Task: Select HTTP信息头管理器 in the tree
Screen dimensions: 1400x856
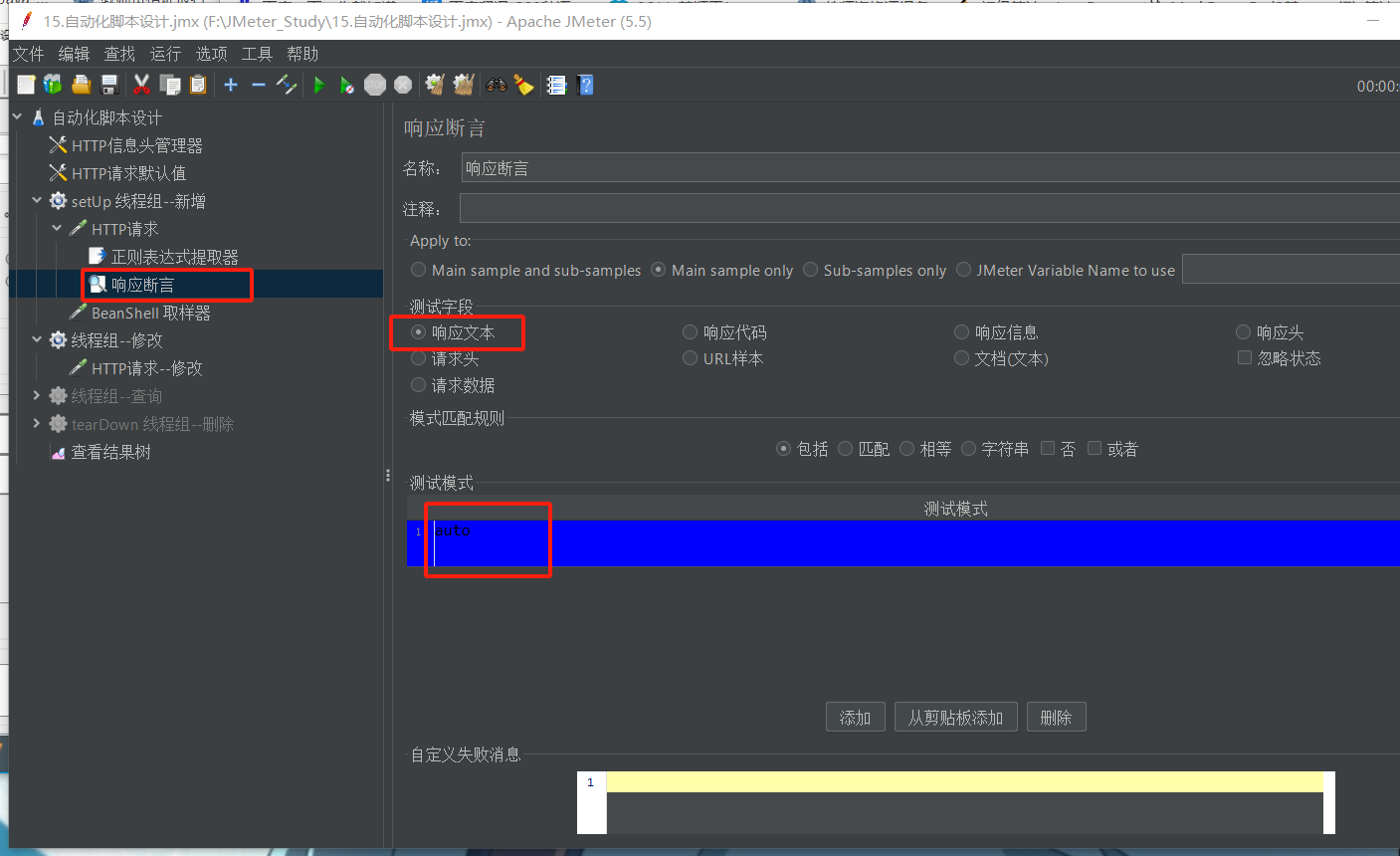Action: pyautogui.click(x=136, y=145)
